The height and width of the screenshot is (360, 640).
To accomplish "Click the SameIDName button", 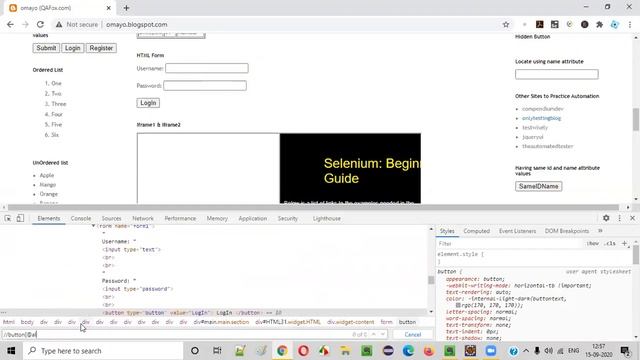I will [538, 186].
